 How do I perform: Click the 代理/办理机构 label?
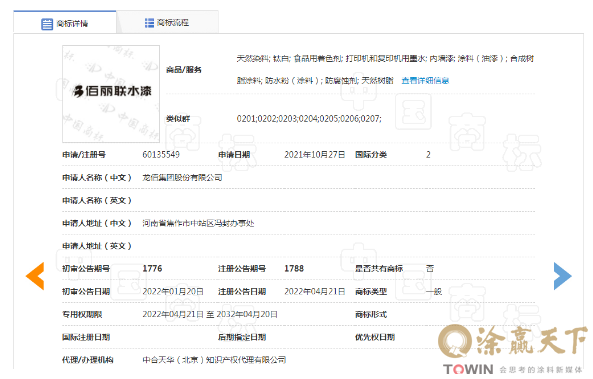pyautogui.click(x=88, y=360)
